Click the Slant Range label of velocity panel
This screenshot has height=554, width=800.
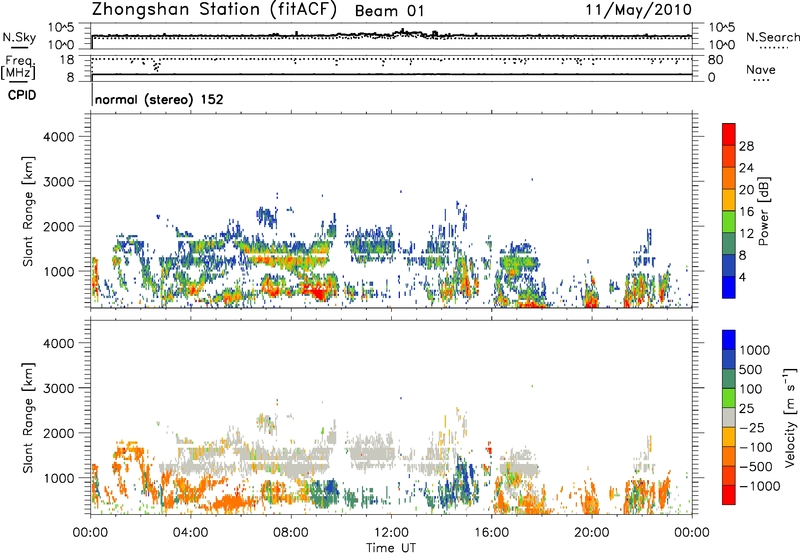28,417
